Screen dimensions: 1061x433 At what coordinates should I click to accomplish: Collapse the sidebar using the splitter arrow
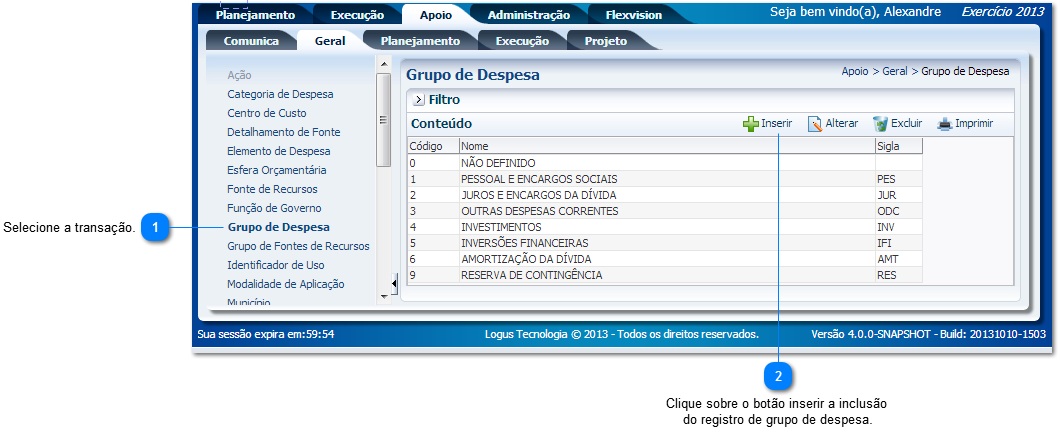coord(394,285)
